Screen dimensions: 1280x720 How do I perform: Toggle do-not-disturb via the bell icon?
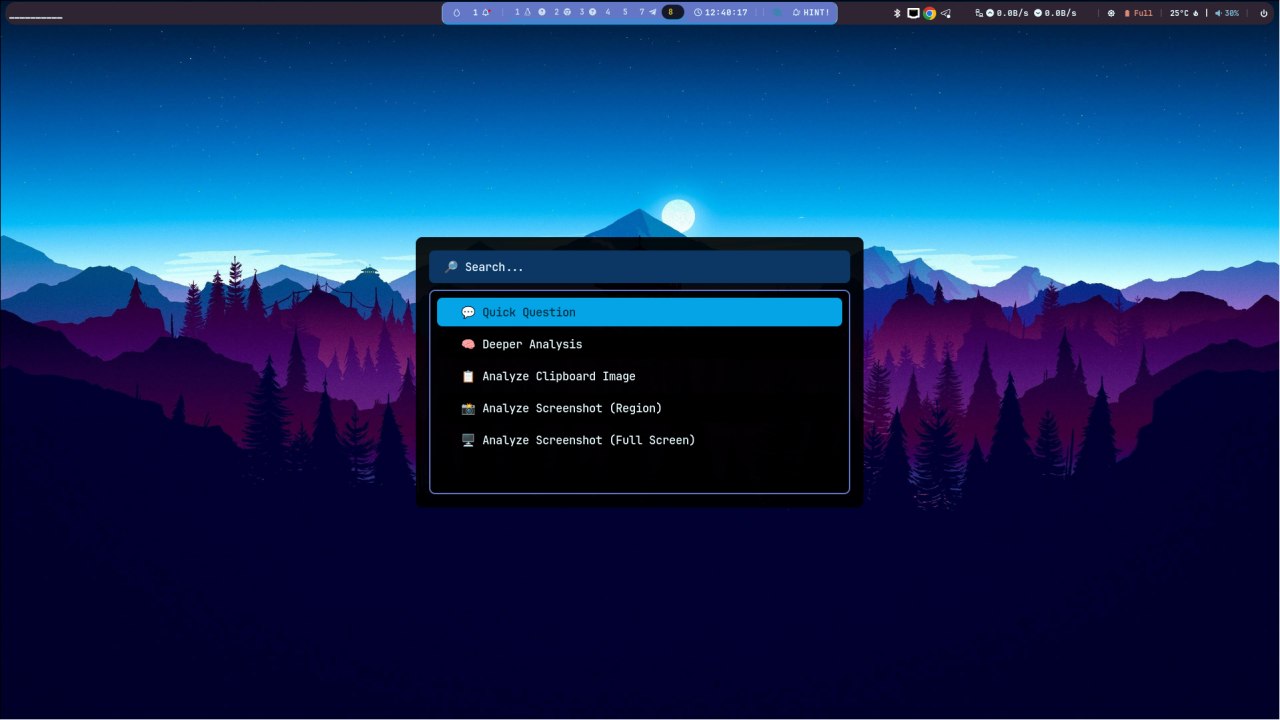(484, 13)
